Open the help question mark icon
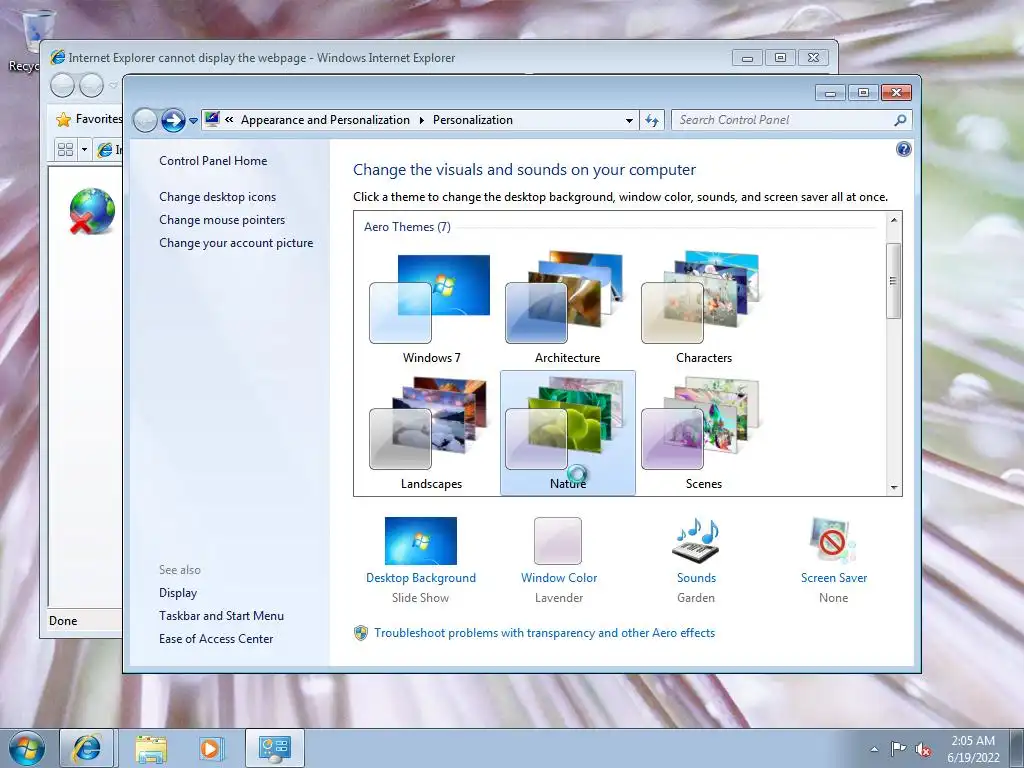The image size is (1024, 768). click(903, 150)
